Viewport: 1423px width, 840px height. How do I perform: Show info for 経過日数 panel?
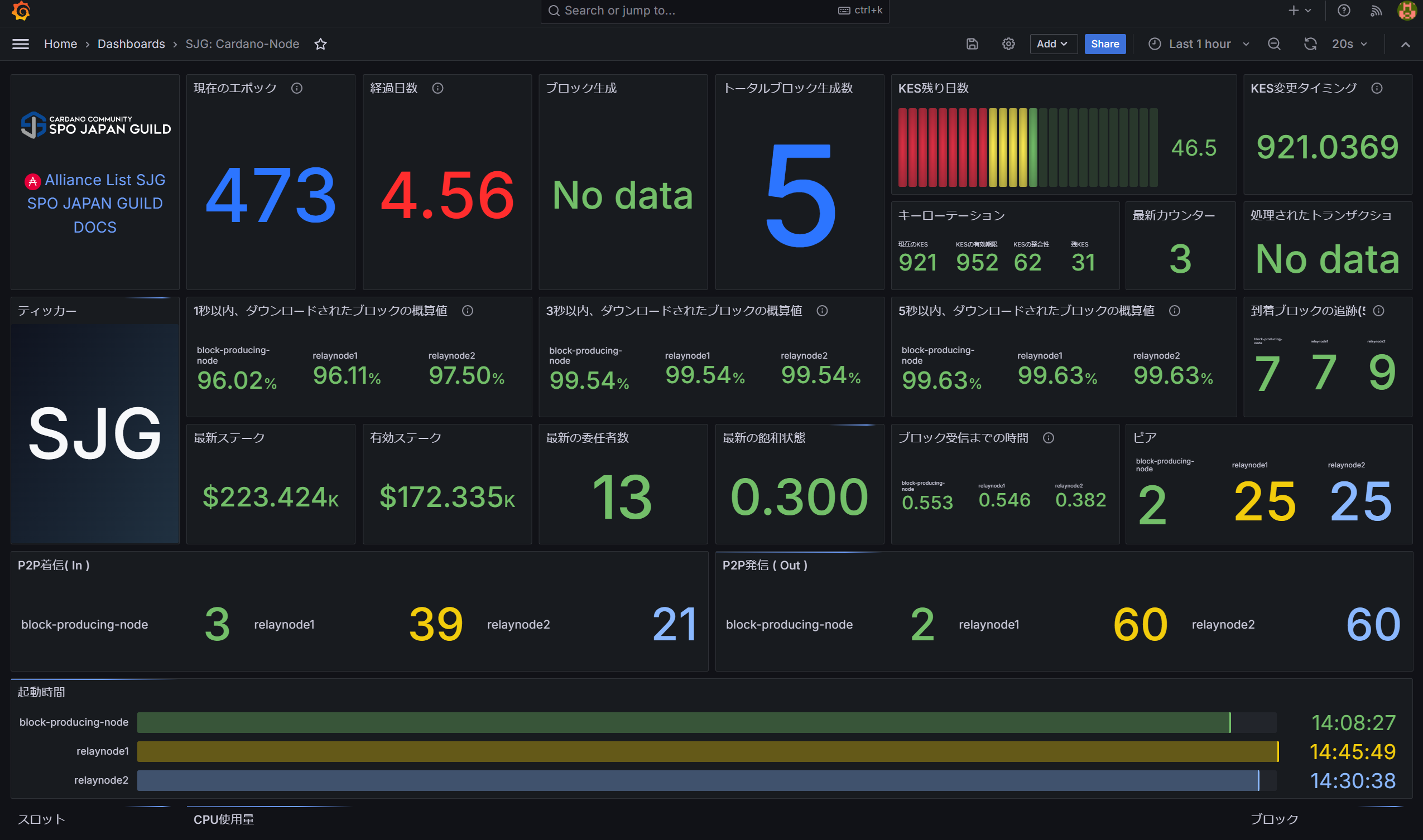(x=438, y=88)
